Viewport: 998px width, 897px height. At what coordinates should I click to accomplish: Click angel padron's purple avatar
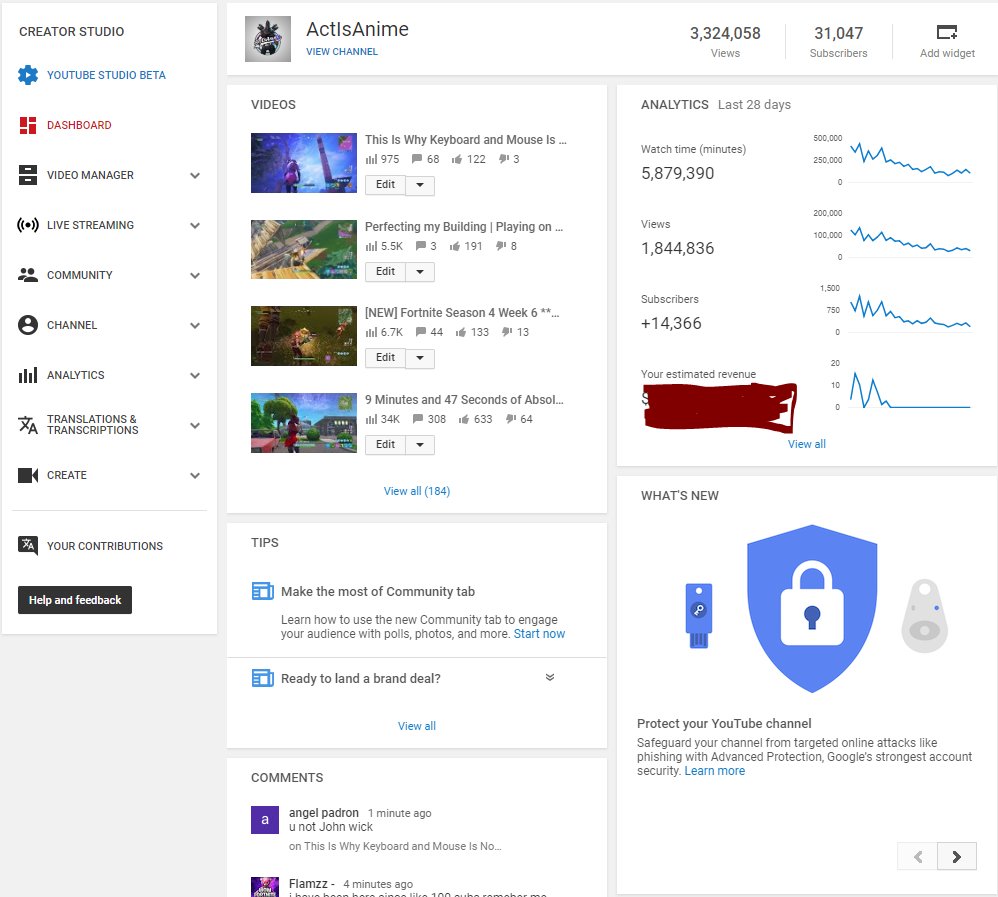coord(265,820)
